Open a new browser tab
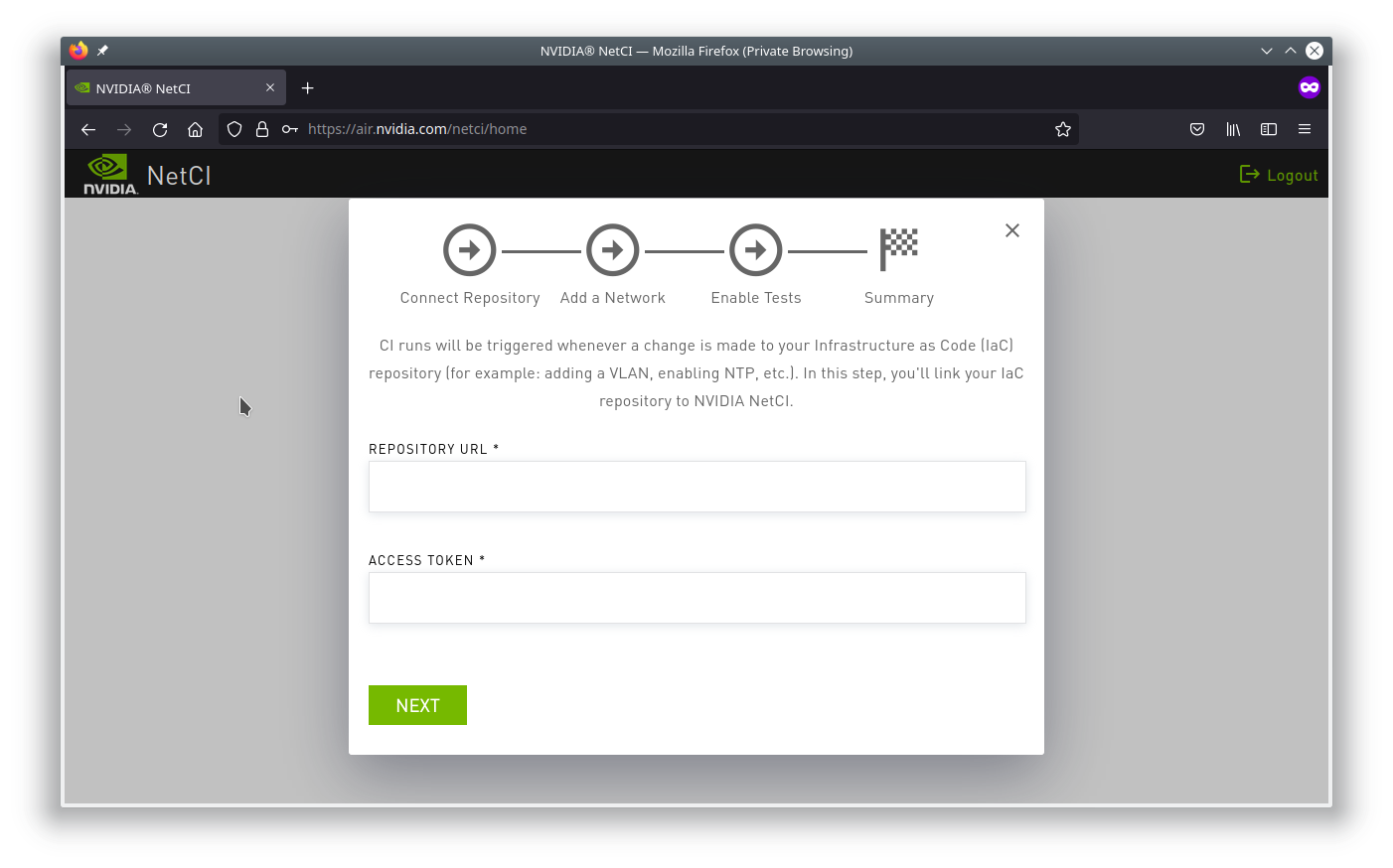 coord(308,88)
